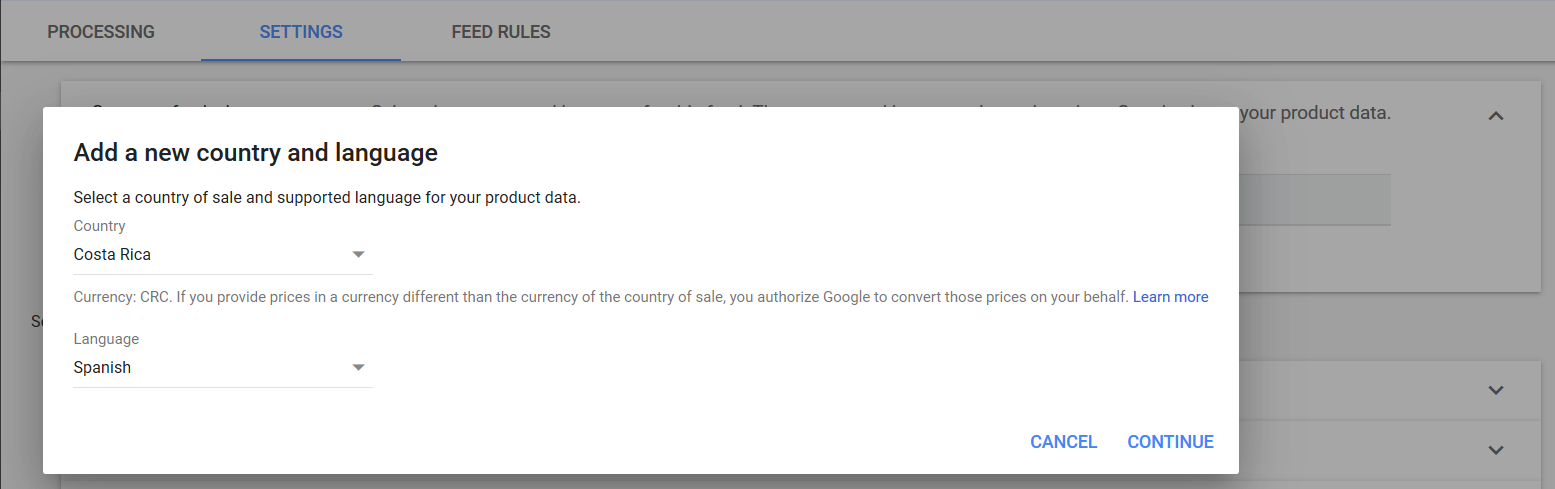Click Continue to confirm country and language
This screenshot has height=489, width=1555.
(1170, 442)
